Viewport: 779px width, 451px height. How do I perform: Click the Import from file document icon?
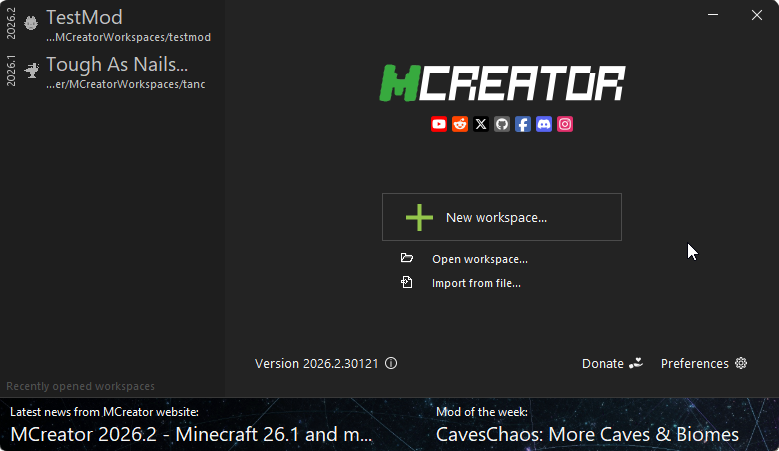(407, 282)
